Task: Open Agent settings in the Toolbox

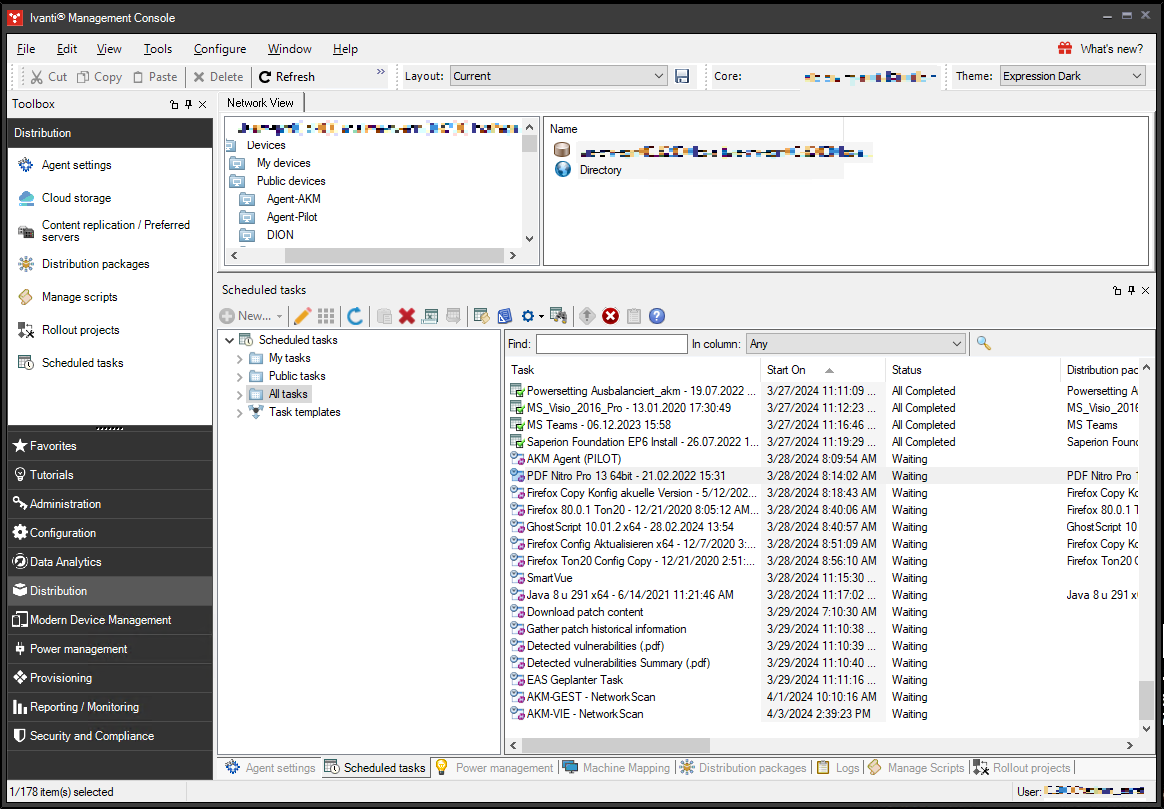Action: (76, 165)
